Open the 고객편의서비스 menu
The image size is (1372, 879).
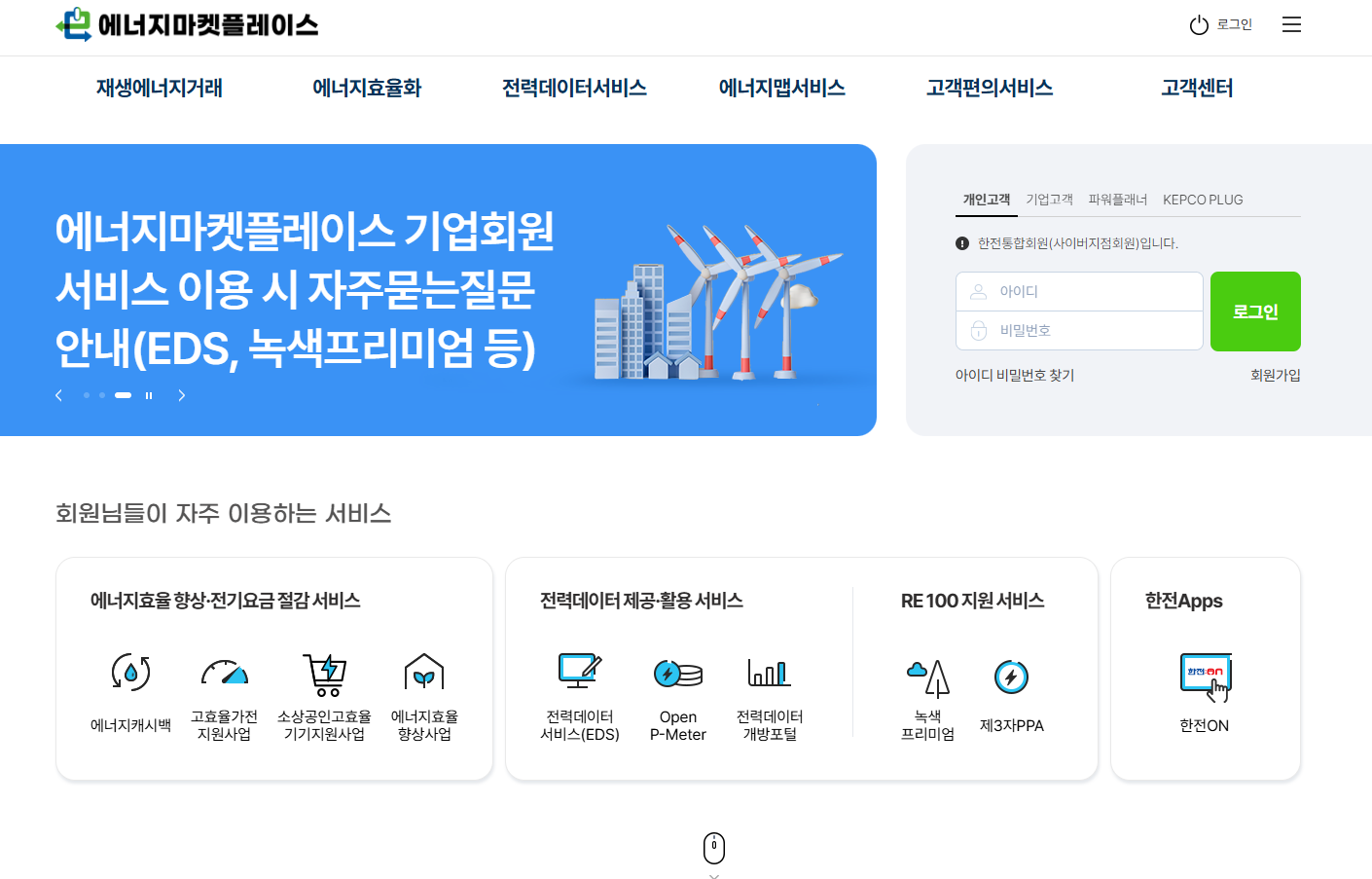click(x=990, y=88)
